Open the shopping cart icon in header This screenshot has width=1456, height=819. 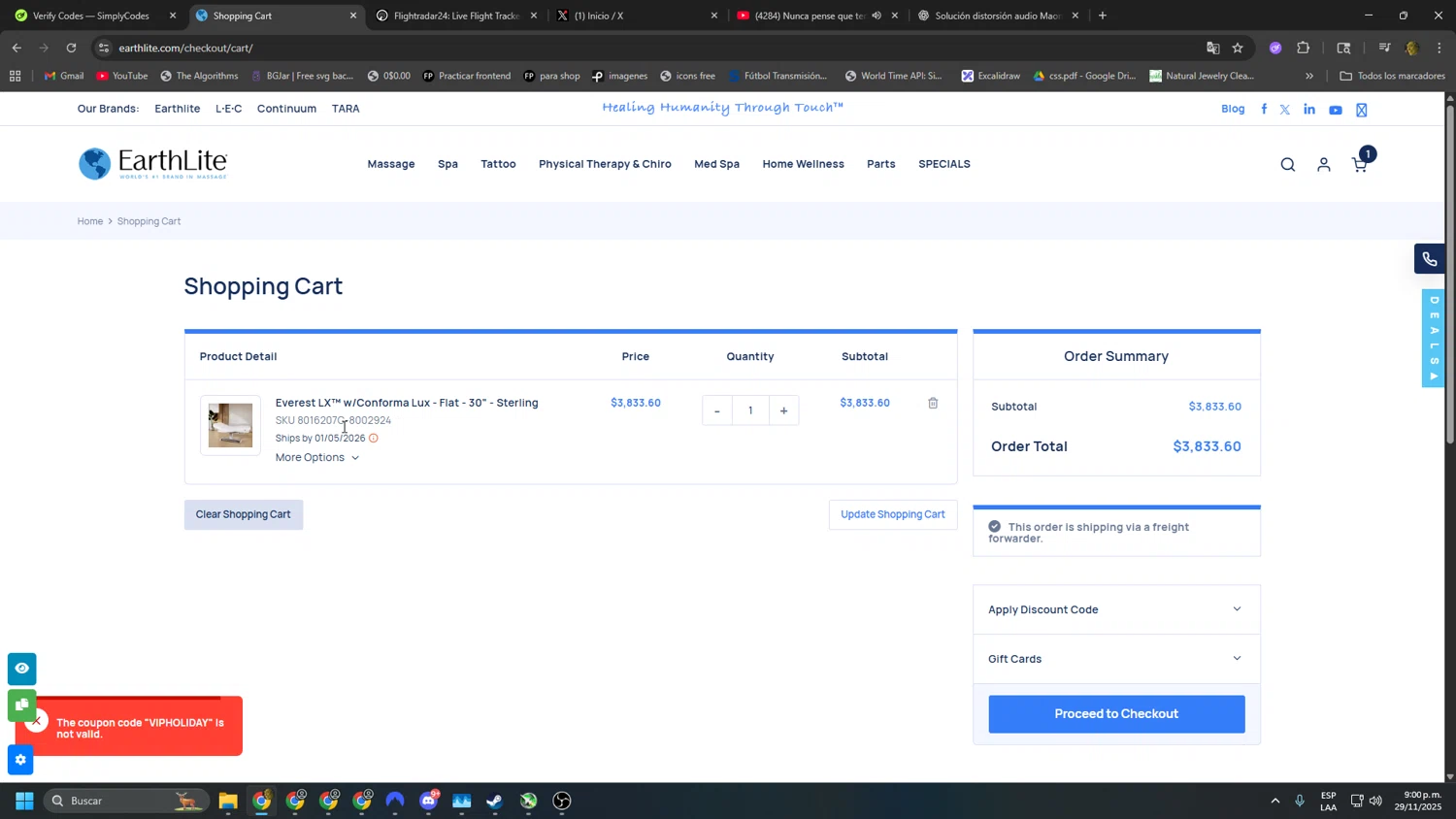pyautogui.click(x=1360, y=165)
